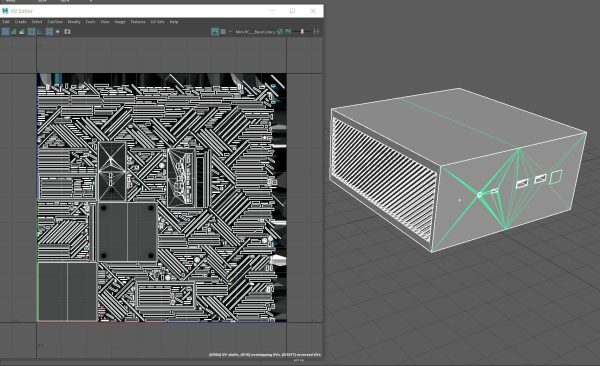600x366 pixels.
Task: Open dropdown arrow before texture name
Action: click(x=230, y=31)
